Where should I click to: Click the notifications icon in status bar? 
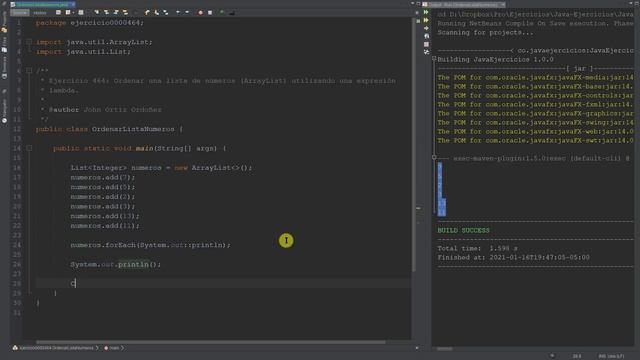[x=552, y=356]
